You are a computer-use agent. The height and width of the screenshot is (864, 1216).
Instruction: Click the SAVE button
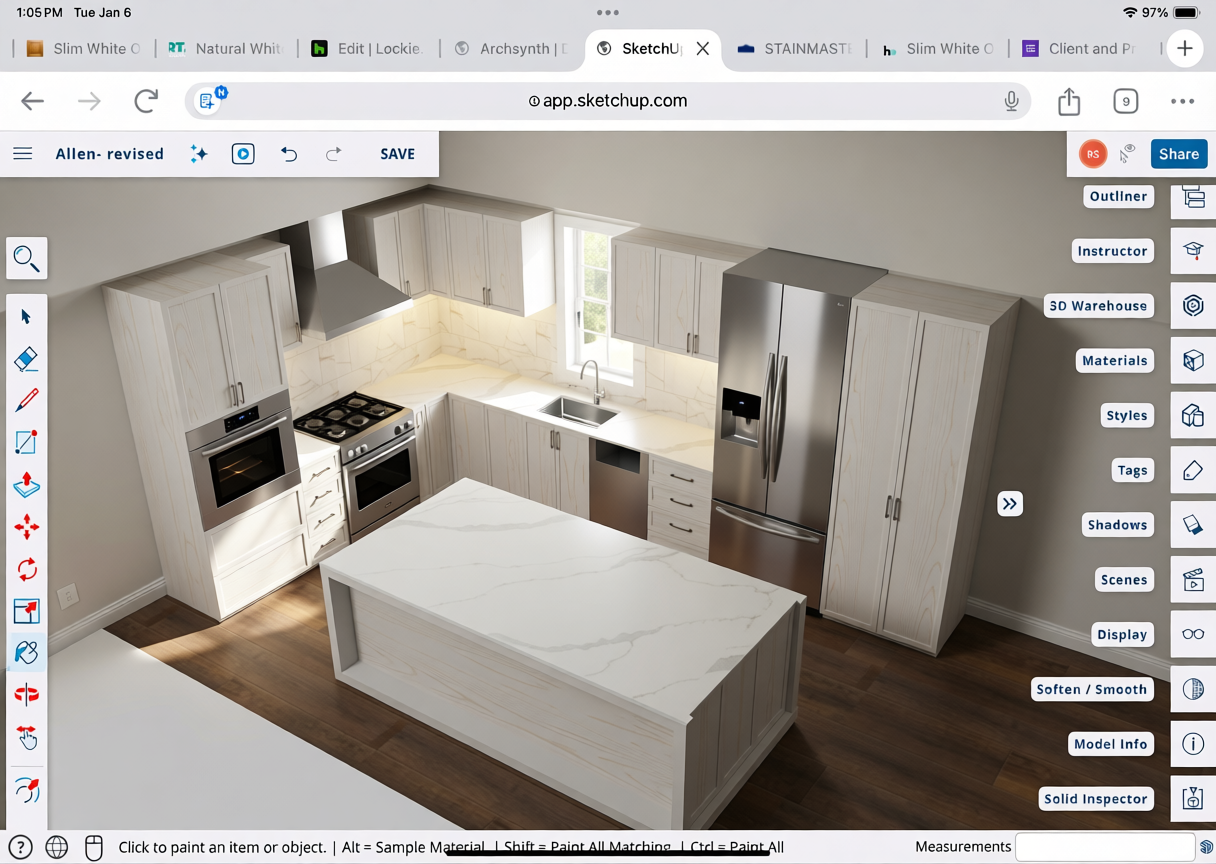click(x=397, y=154)
